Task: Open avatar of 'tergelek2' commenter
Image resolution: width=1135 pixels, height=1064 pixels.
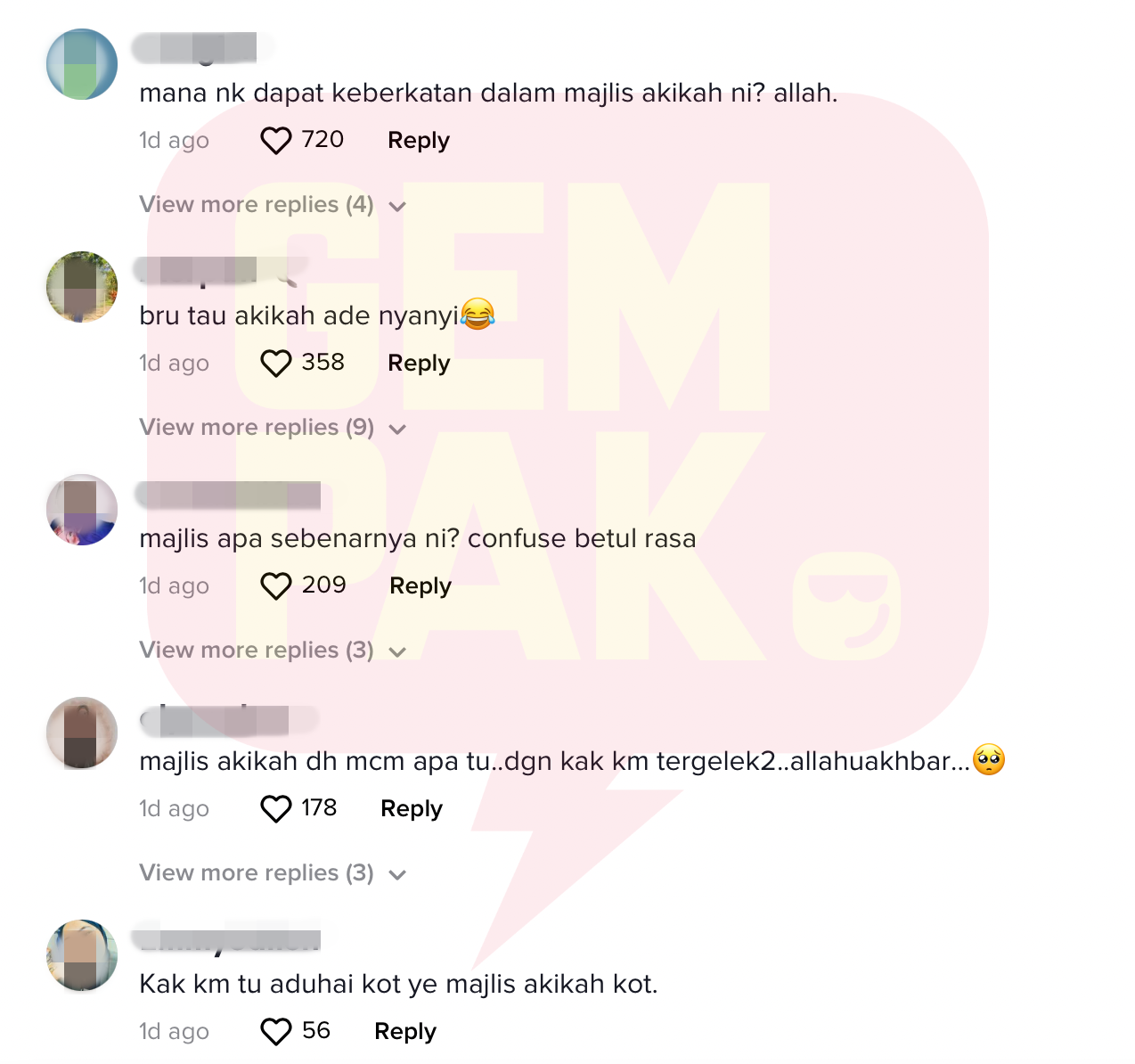Action: [x=82, y=733]
